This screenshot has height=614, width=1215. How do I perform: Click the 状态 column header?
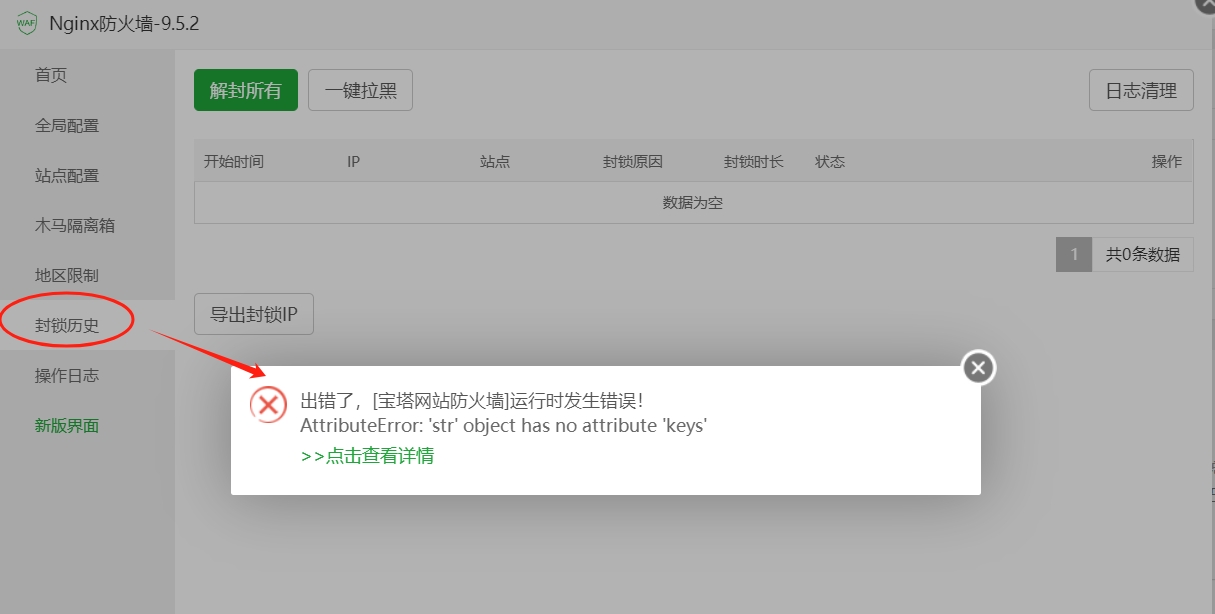830,161
